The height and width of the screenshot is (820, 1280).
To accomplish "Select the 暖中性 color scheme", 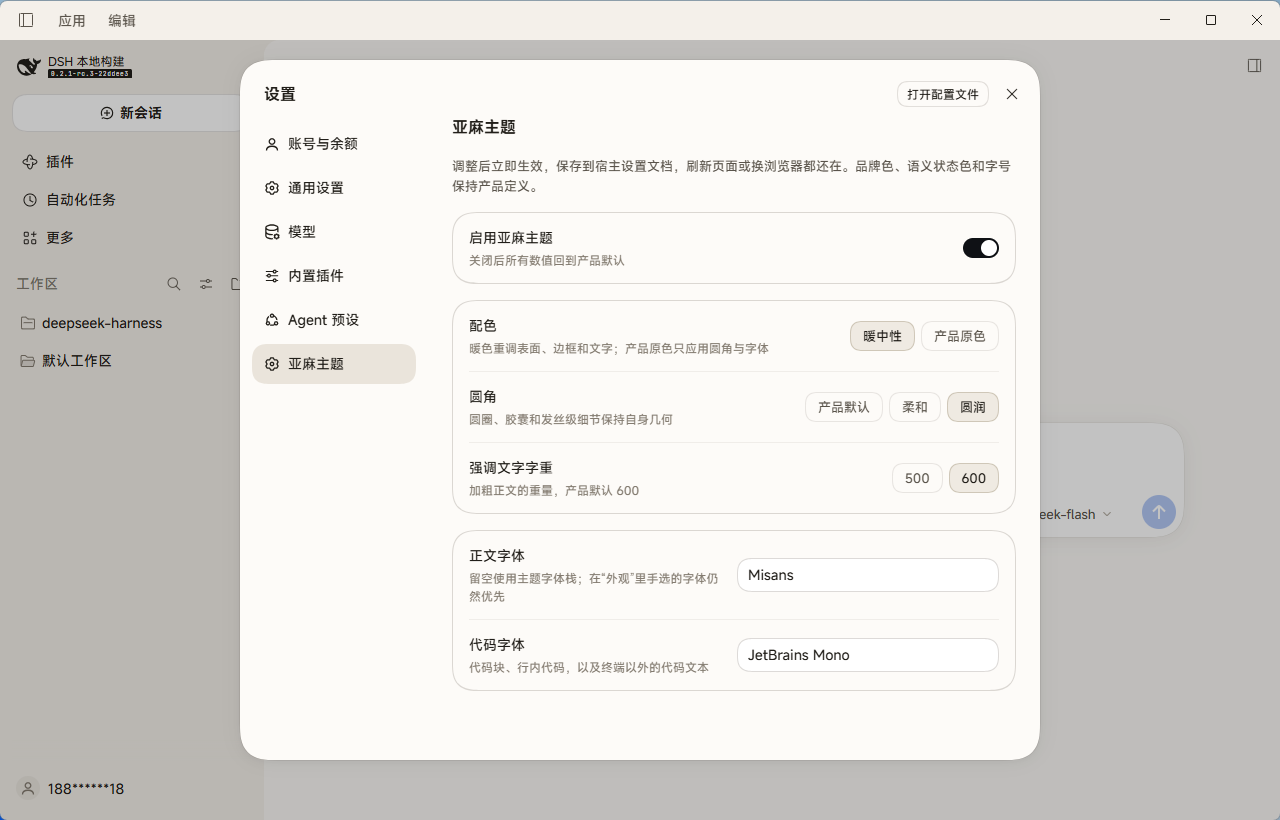I will pos(883,336).
